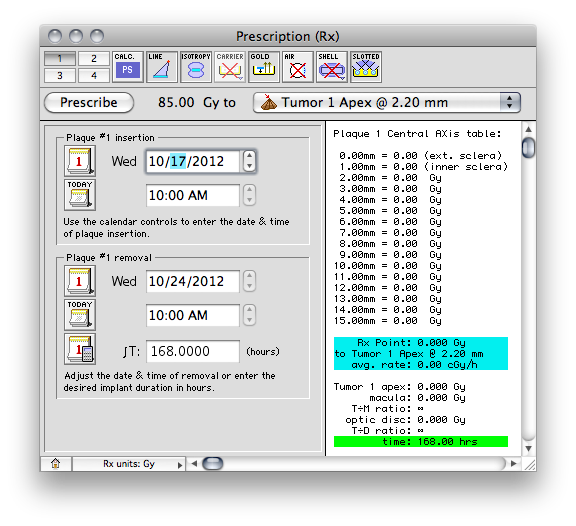
Task: Select plaque tab 3
Action: (60, 75)
